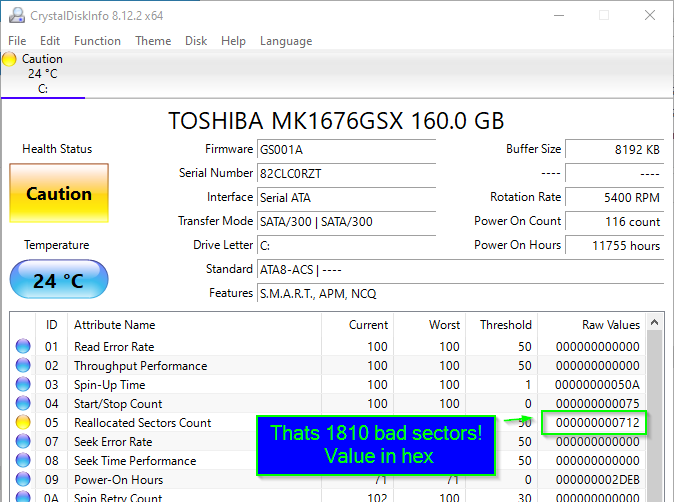The width and height of the screenshot is (674, 502).
Task: Click the Power On Count value 116 count
Action: (615, 222)
